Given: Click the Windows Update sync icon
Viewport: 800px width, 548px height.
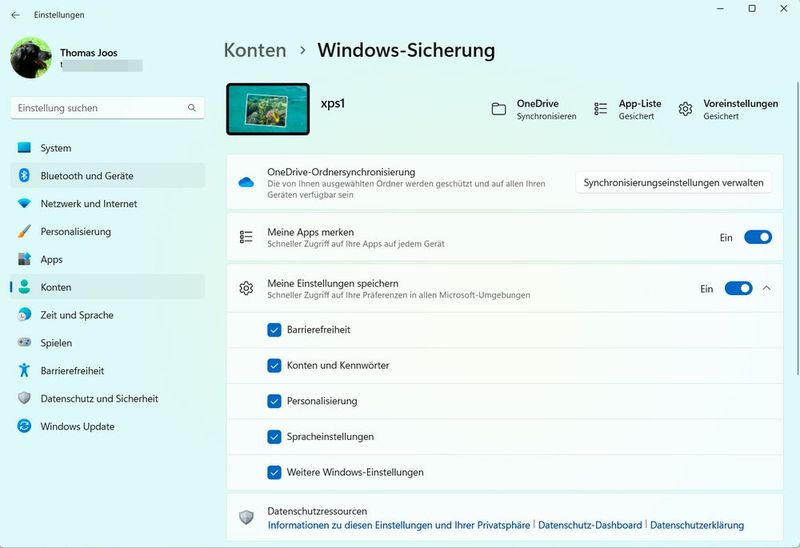Looking at the screenshot, I should [x=24, y=426].
